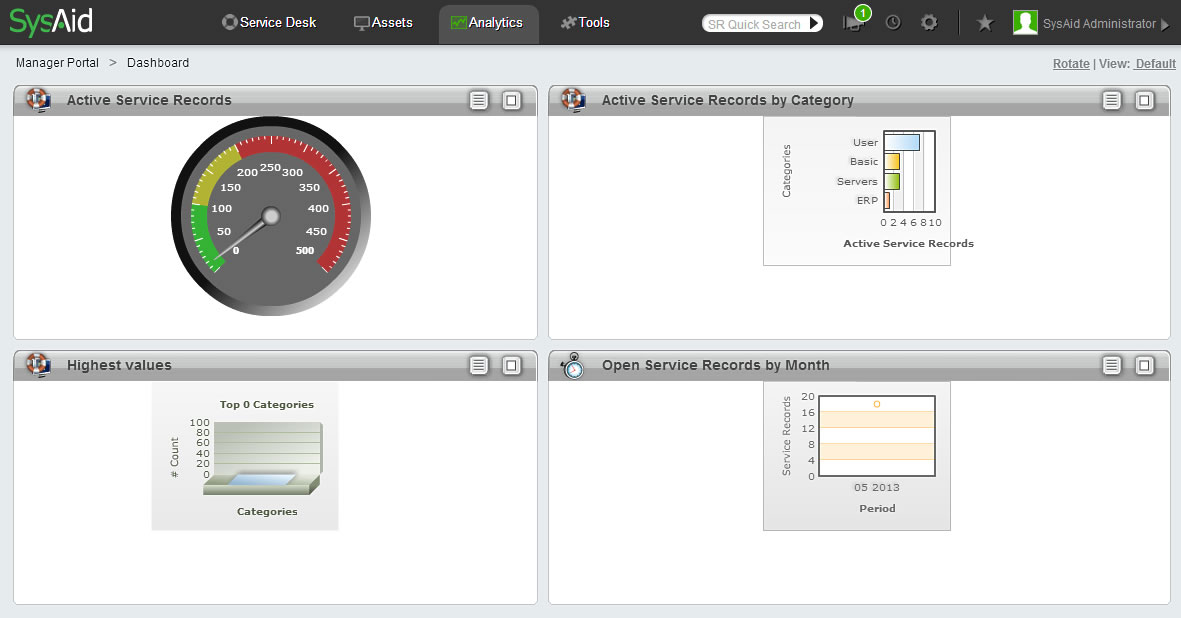Focus the SR Quick Search field
Image resolution: width=1181 pixels, height=618 pixels.
pos(754,24)
